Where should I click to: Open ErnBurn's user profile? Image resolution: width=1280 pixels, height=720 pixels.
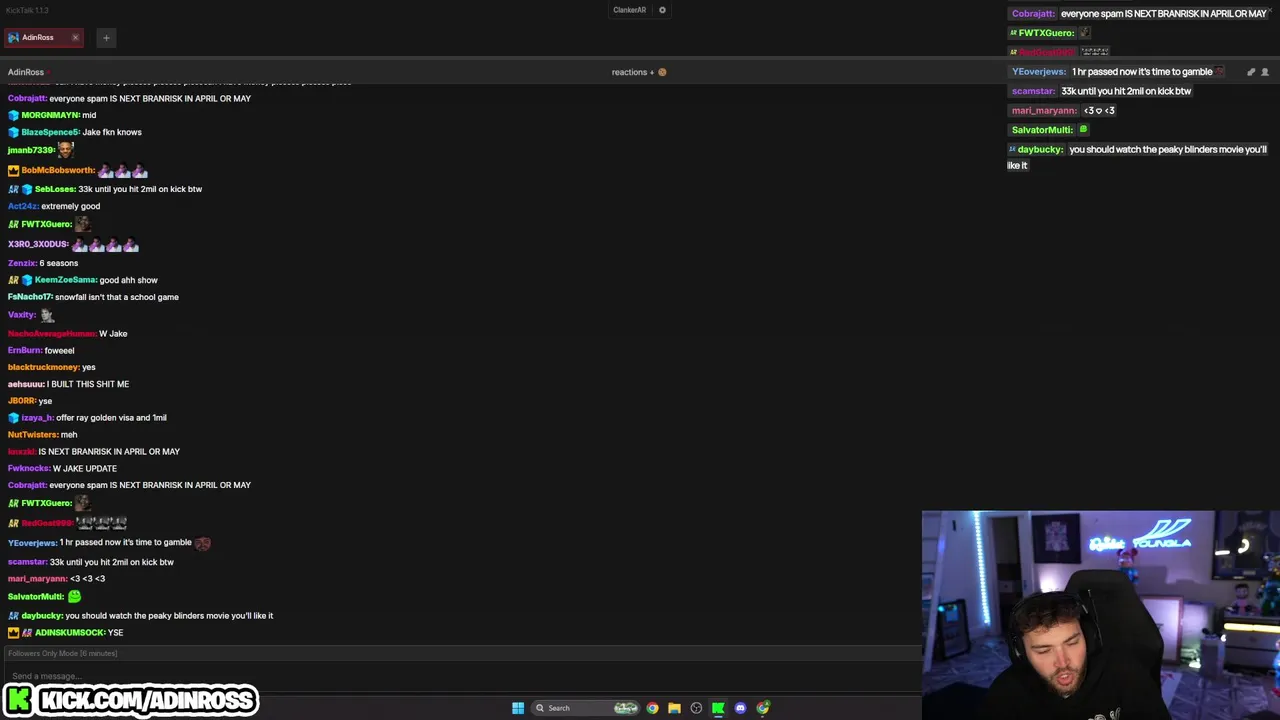pos(25,351)
